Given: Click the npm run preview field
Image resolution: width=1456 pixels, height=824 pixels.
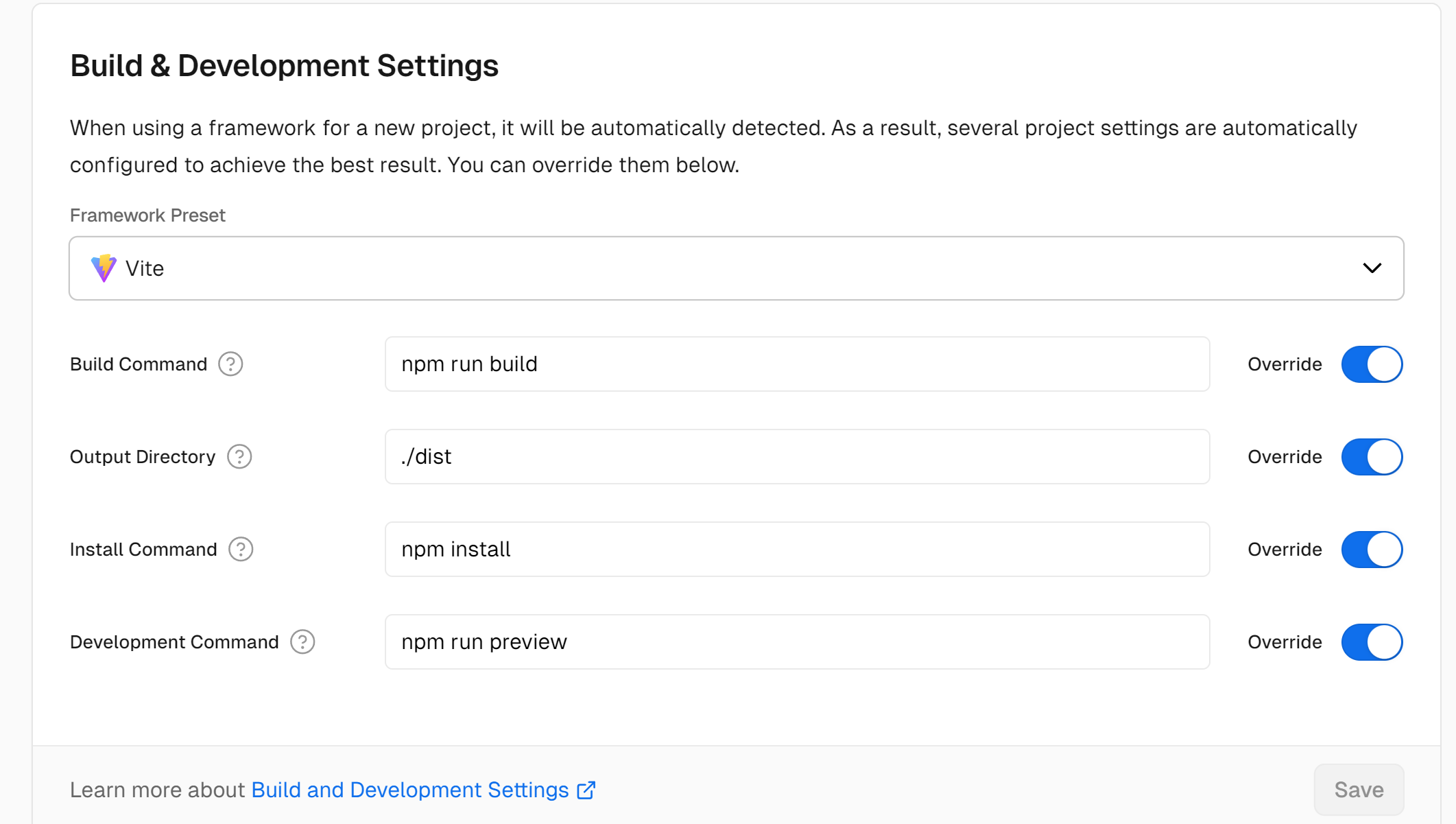Looking at the screenshot, I should (x=797, y=642).
